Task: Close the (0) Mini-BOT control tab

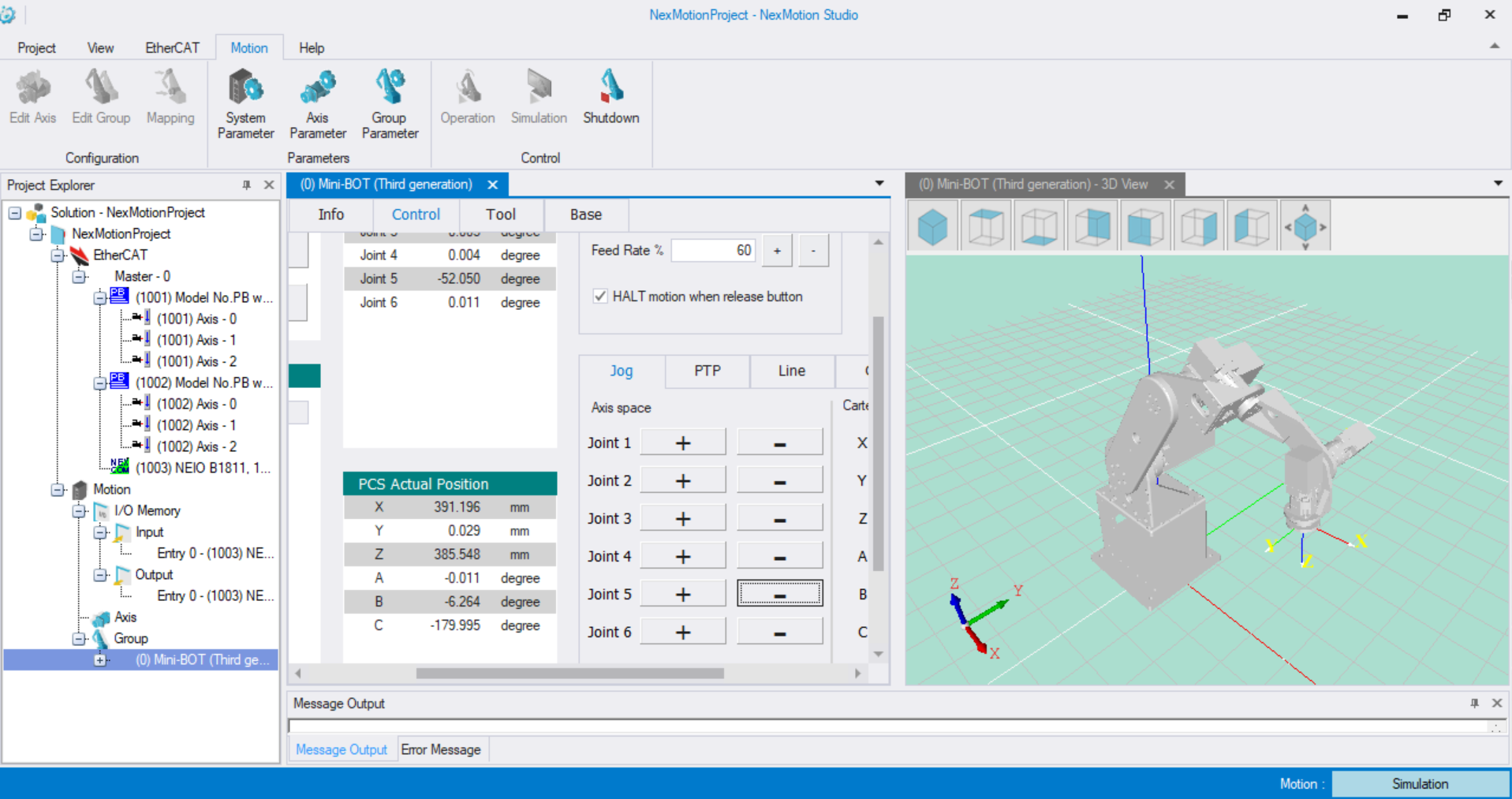Action: click(x=493, y=185)
